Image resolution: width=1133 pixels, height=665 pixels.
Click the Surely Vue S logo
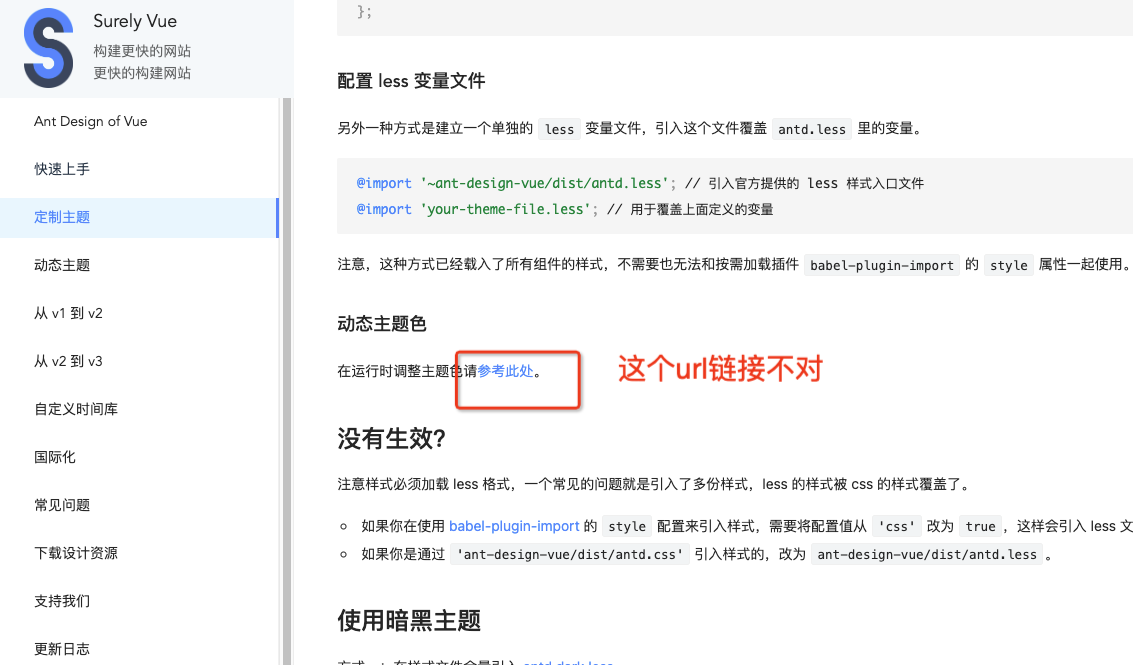[48, 48]
